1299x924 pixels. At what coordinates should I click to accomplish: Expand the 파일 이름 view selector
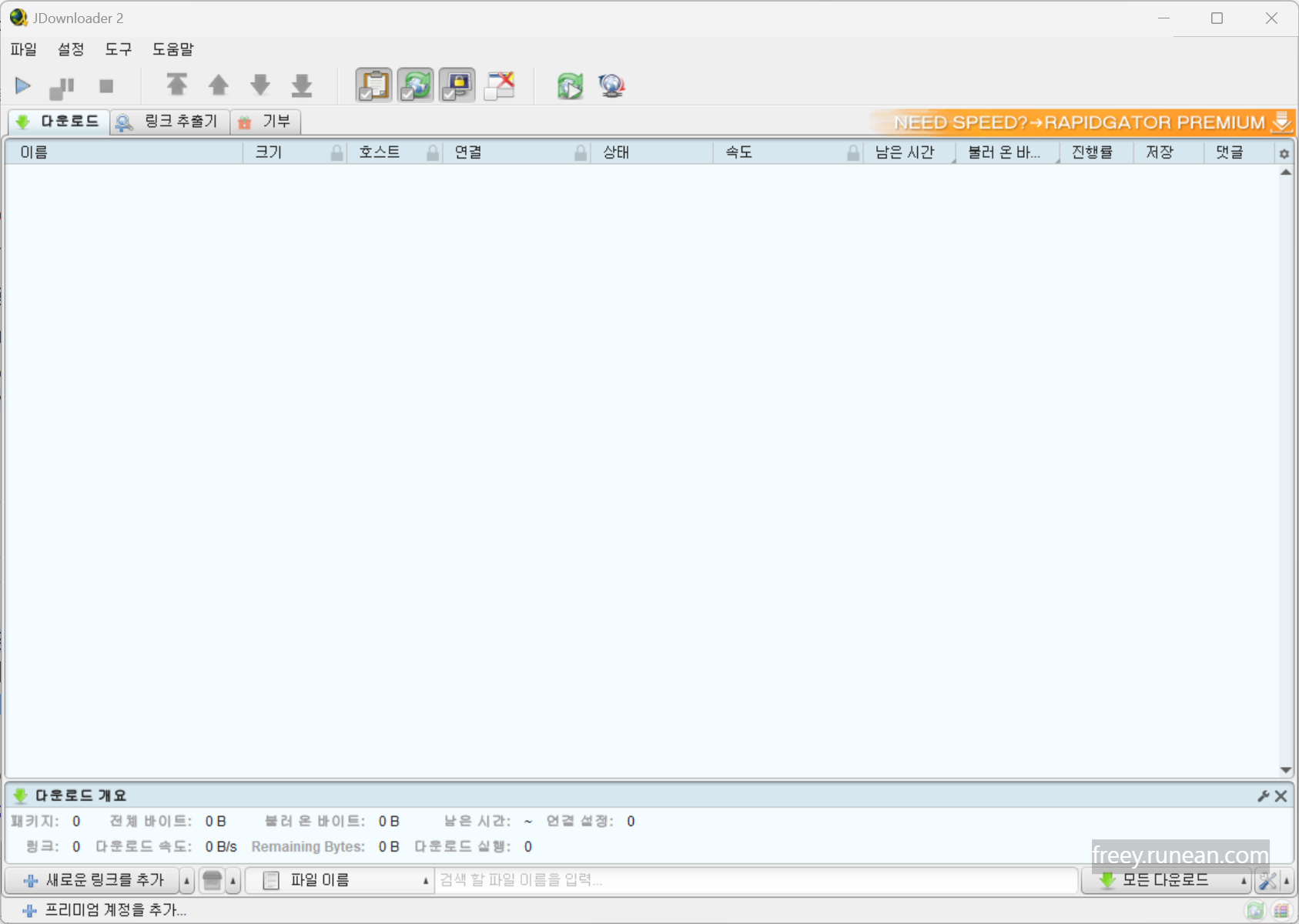(x=424, y=880)
